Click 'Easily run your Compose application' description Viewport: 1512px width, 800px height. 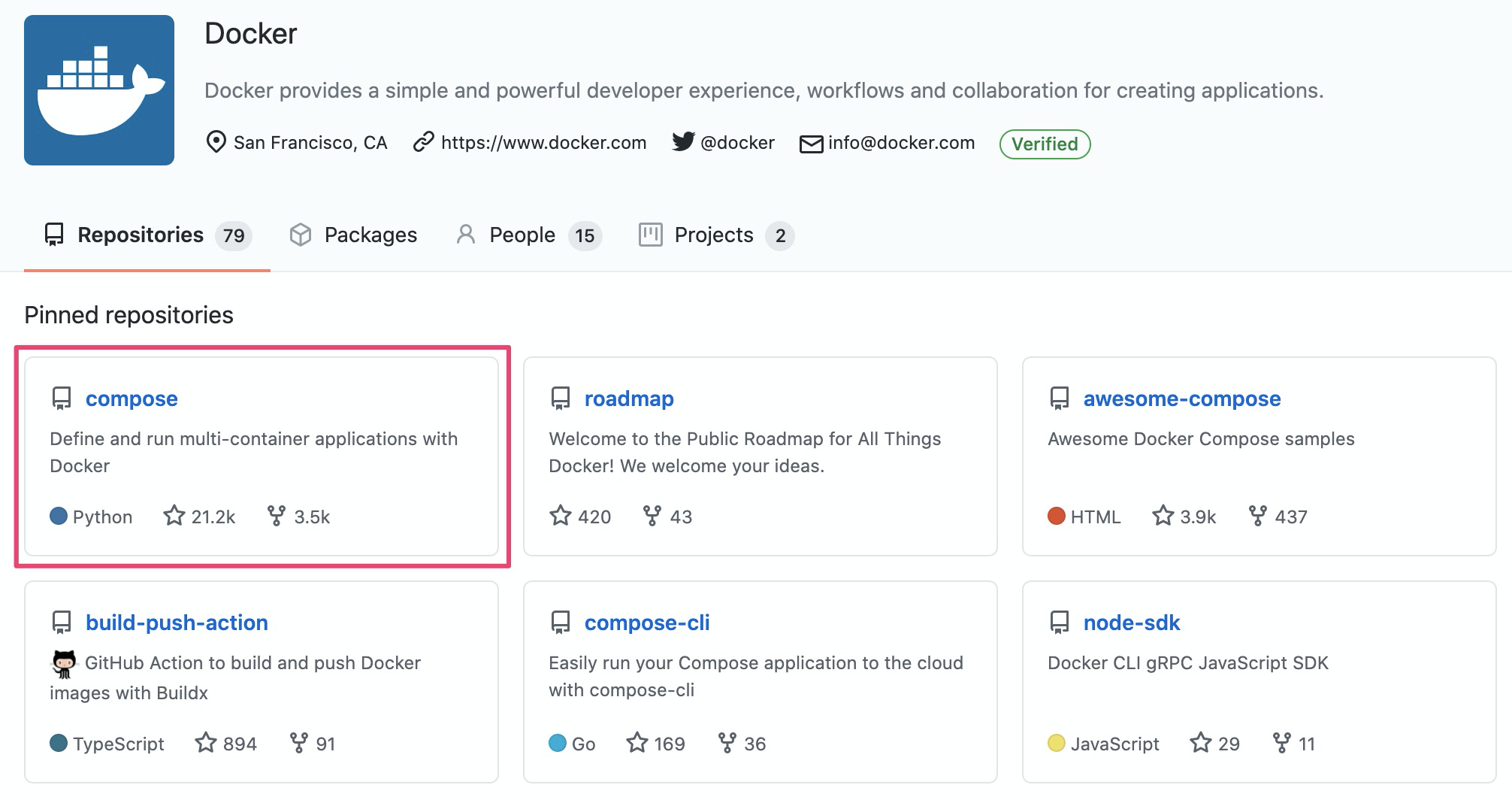pos(756,677)
